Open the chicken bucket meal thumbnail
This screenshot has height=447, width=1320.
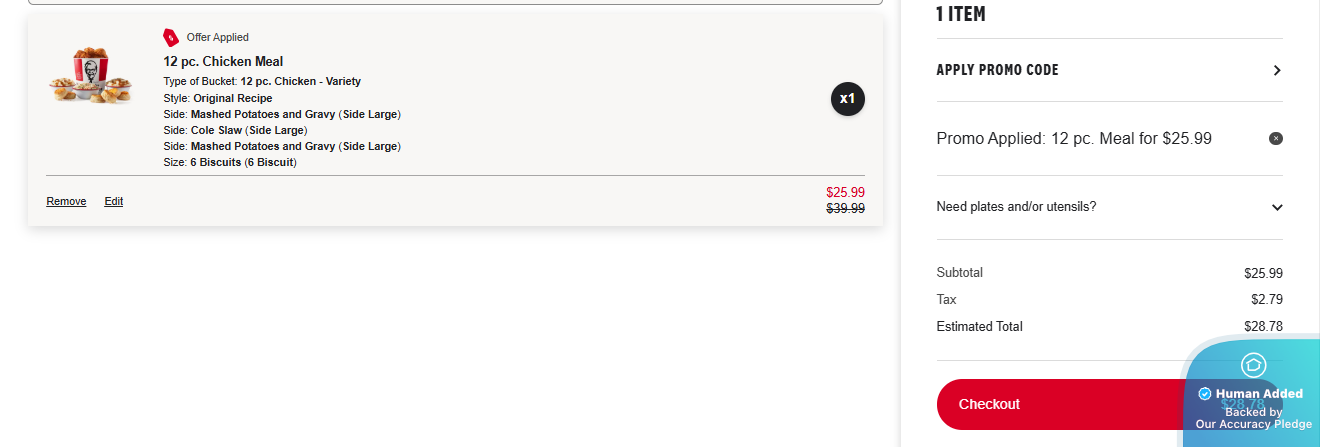90,78
